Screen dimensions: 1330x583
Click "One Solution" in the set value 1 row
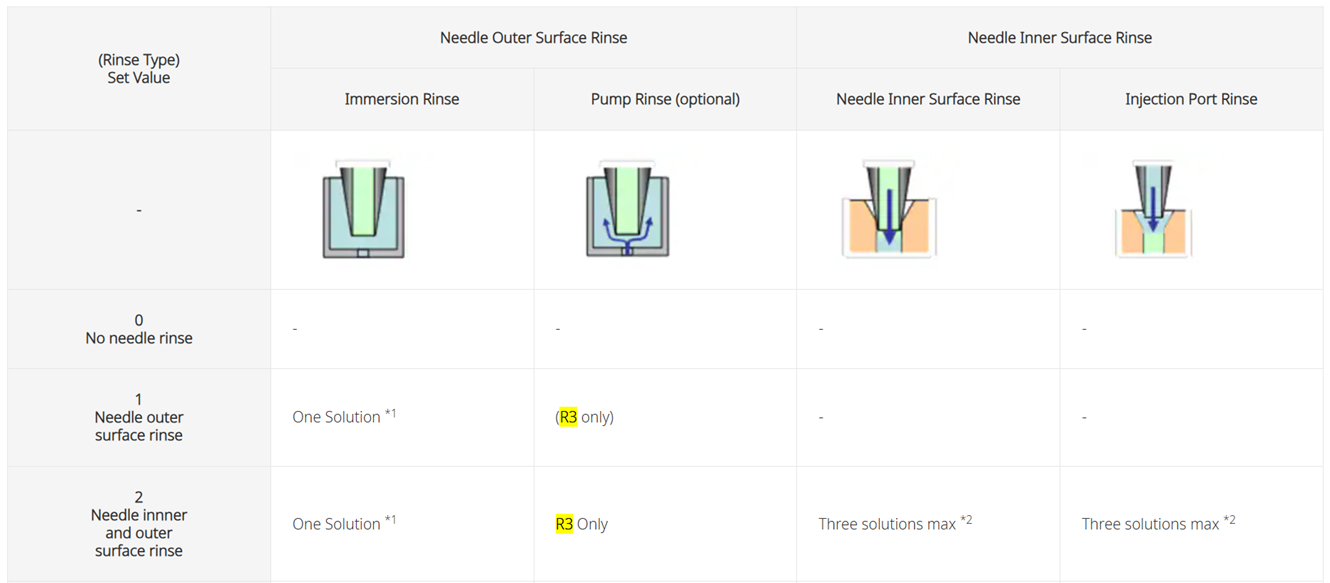click(x=337, y=417)
